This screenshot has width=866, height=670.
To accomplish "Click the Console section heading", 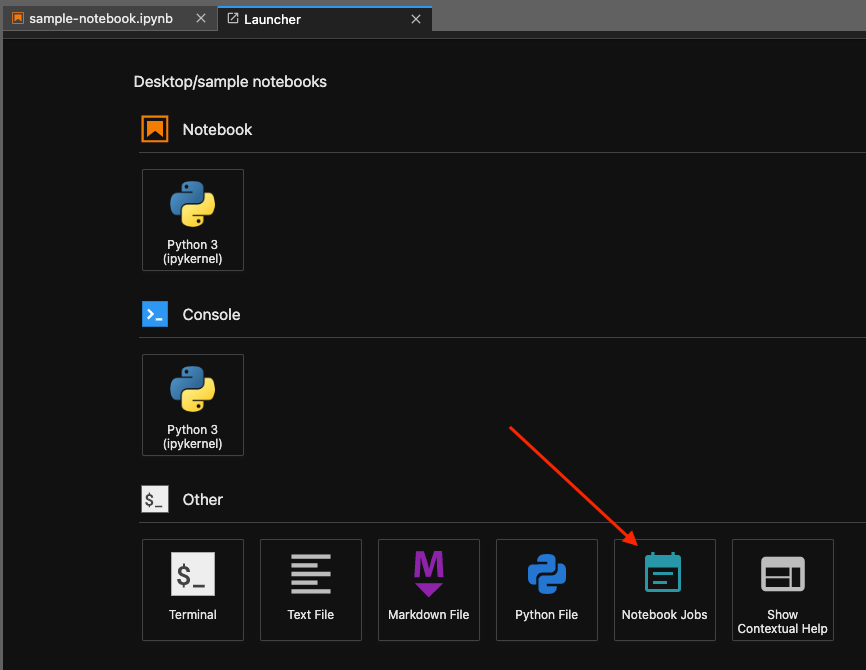I will (x=211, y=314).
